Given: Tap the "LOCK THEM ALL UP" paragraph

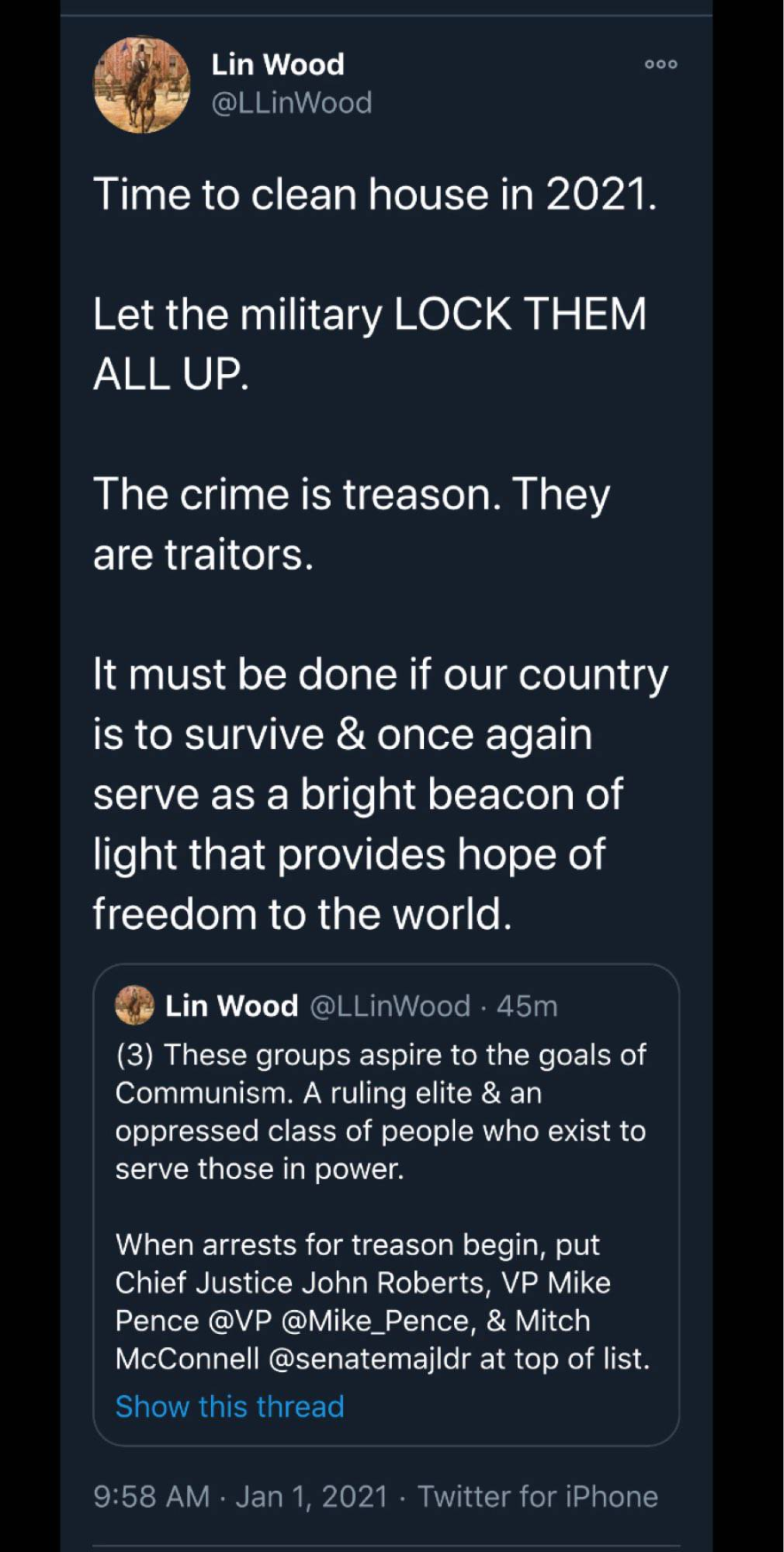Looking at the screenshot, I should (369, 344).
